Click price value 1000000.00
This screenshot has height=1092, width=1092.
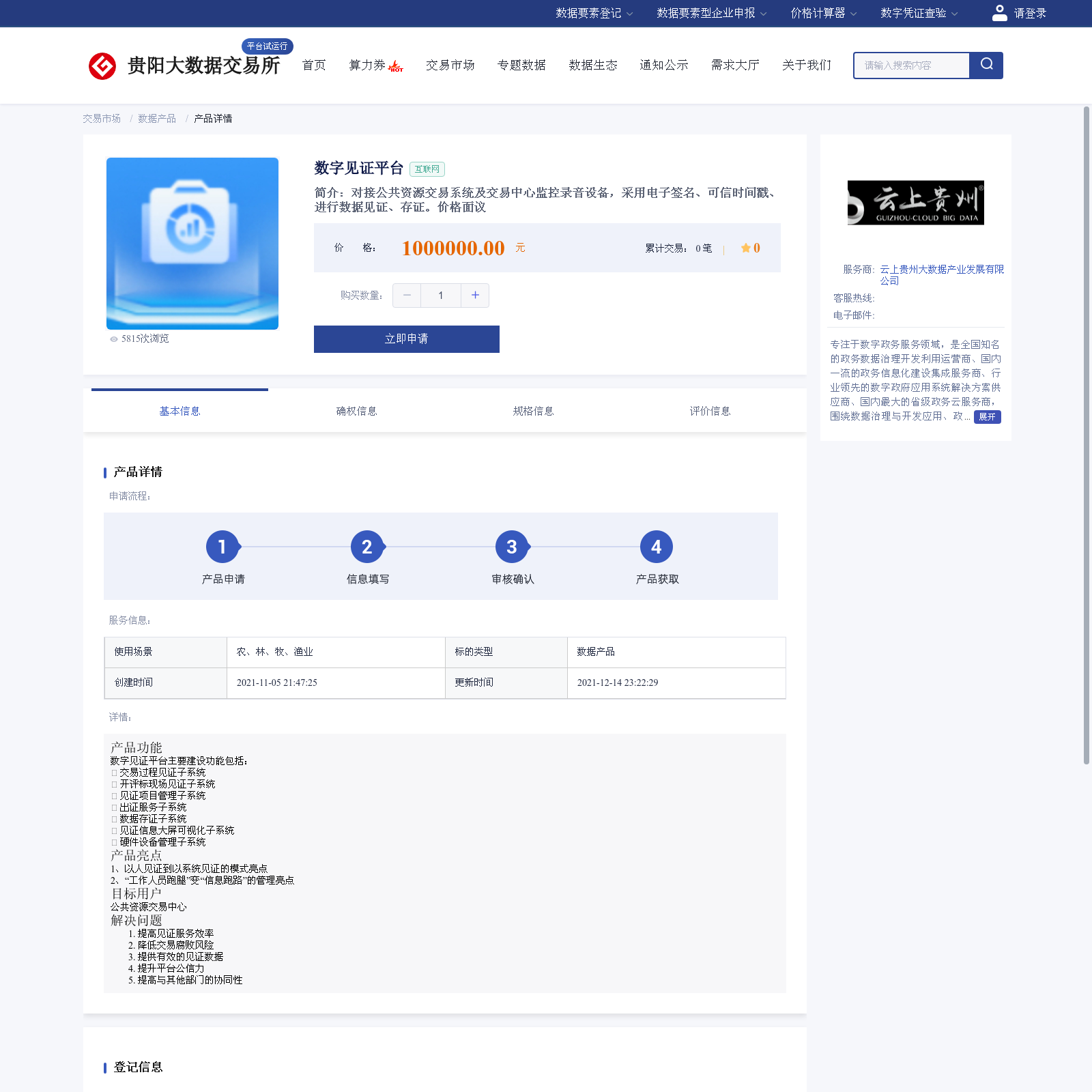click(x=453, y=248)
